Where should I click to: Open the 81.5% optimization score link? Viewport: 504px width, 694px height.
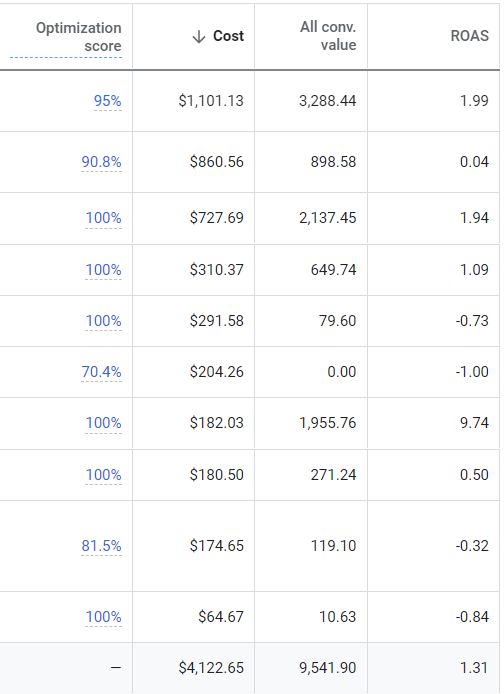tap(101, 546)
